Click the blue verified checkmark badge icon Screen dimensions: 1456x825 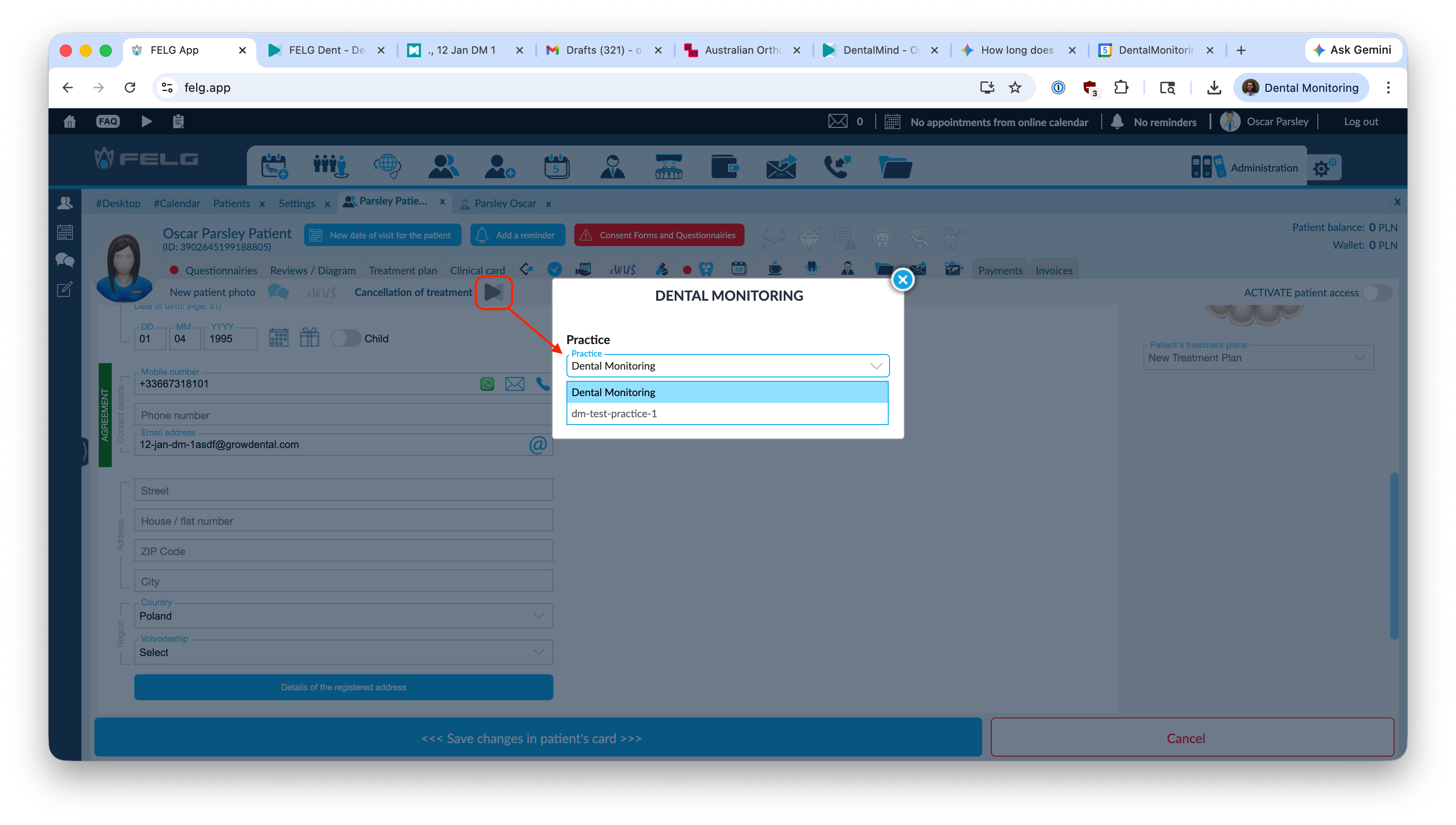pos(554,269)
